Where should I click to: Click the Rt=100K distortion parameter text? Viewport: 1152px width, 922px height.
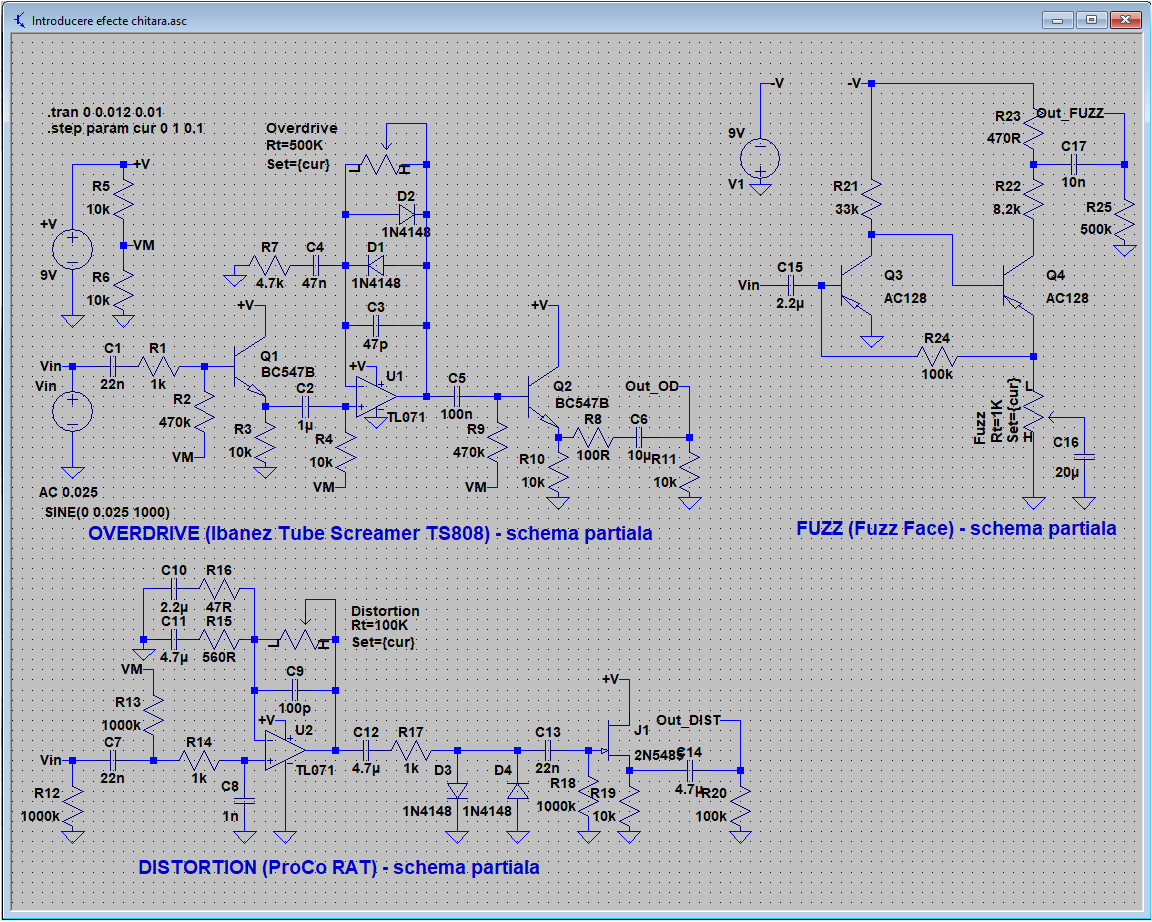coord(380,625)
